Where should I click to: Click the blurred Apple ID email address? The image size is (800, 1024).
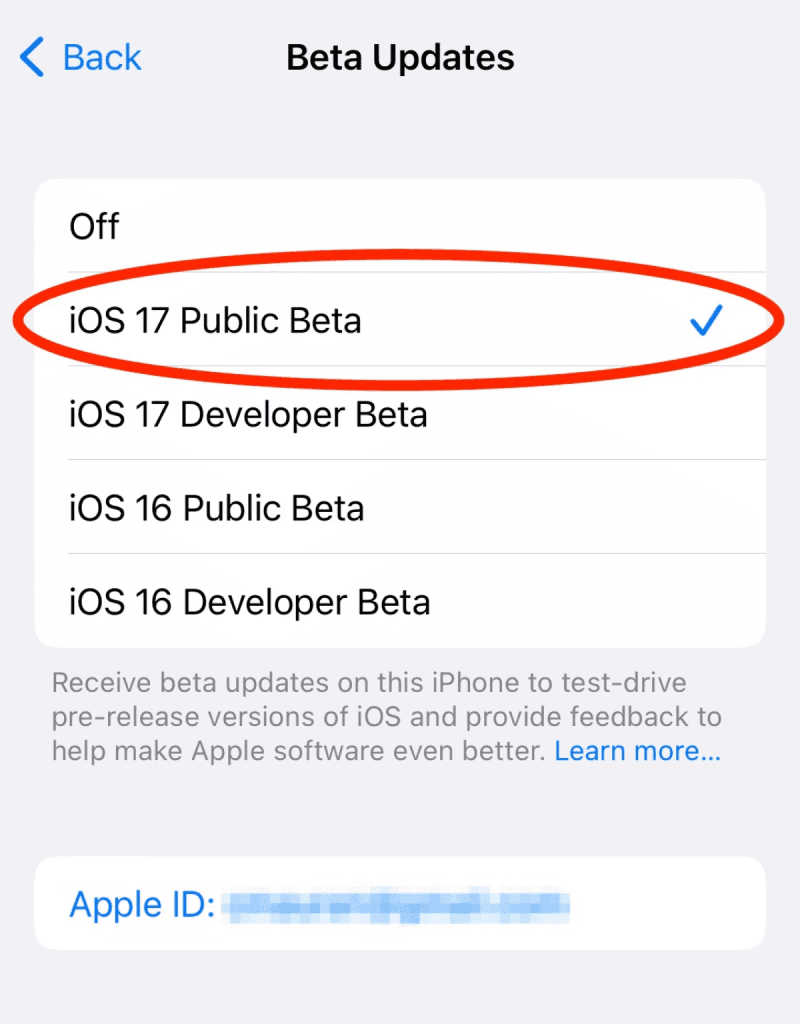click(395, 906)
